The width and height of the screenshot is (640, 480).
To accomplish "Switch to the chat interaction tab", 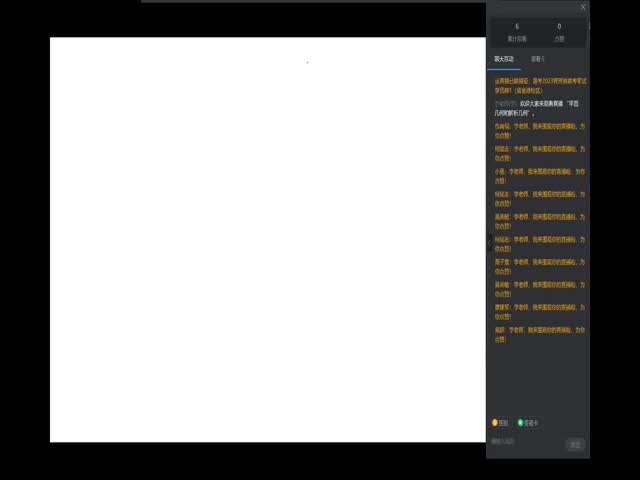I will 503,59.
